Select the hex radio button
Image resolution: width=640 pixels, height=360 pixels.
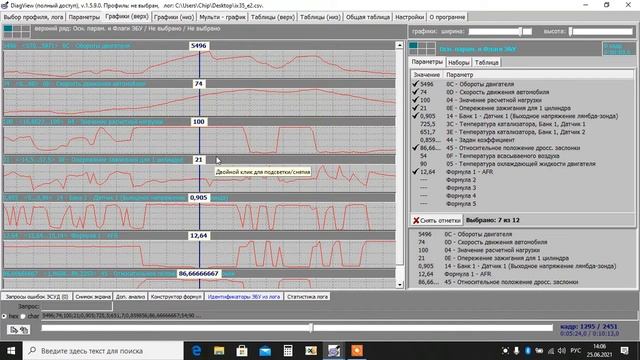(x=4, y=316)
